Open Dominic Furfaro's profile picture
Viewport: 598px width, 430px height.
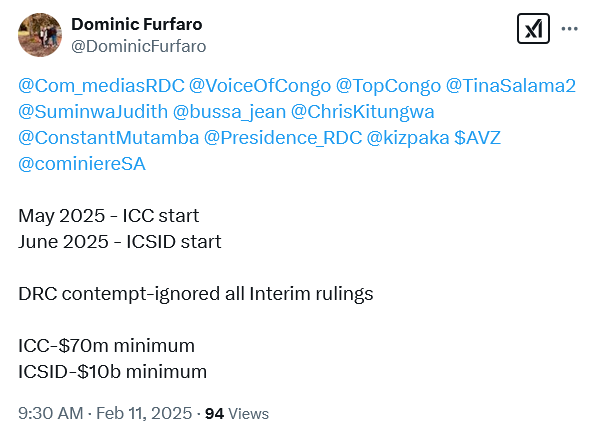point(40,35)
